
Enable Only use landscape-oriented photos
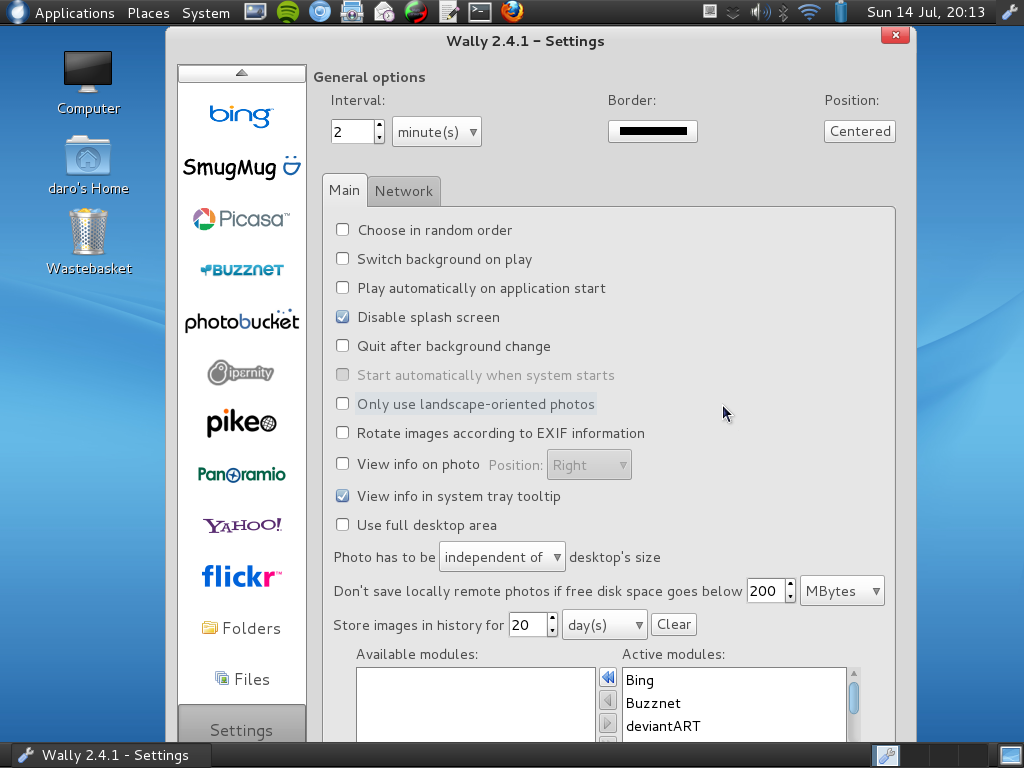click(x=342, y=404)
